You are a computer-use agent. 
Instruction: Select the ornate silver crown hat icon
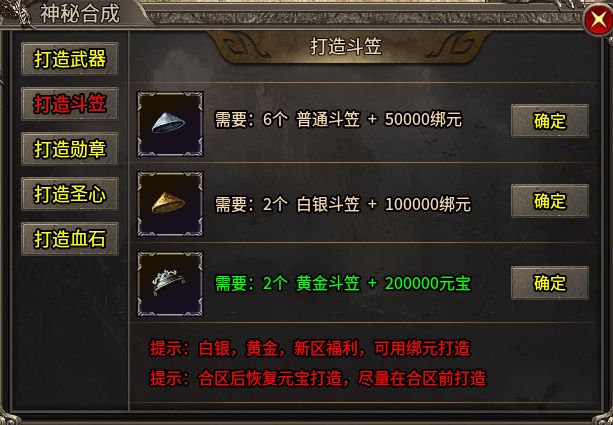170,284
